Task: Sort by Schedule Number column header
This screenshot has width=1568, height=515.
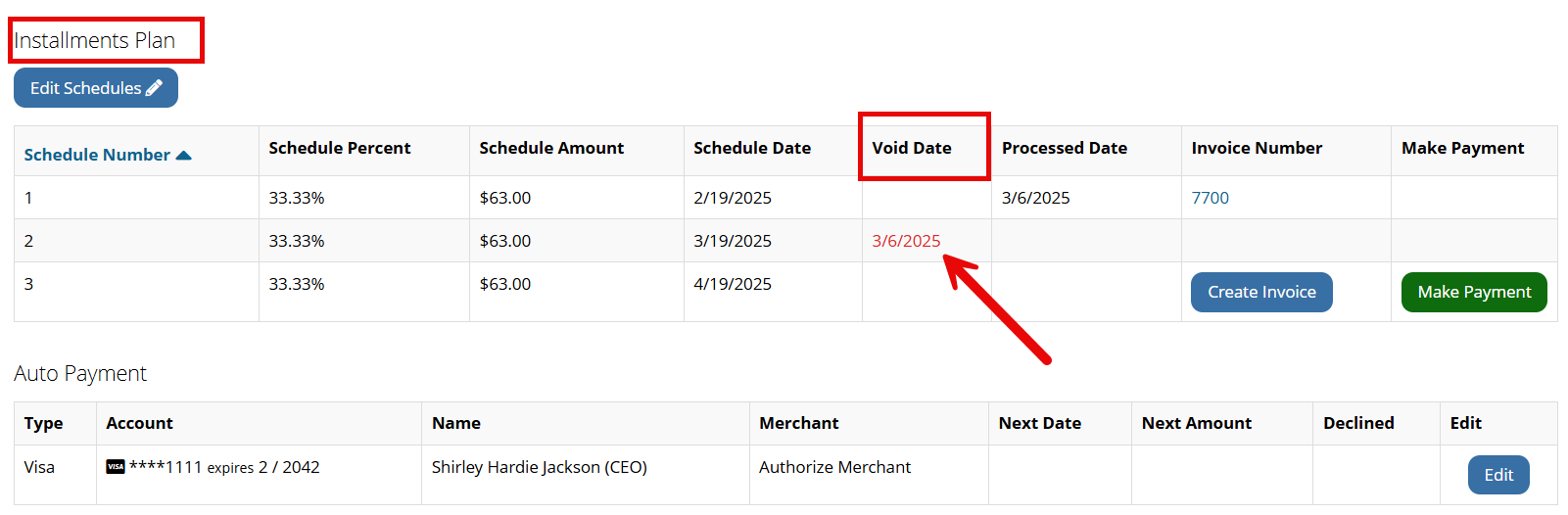Action: tap(97, 155)
